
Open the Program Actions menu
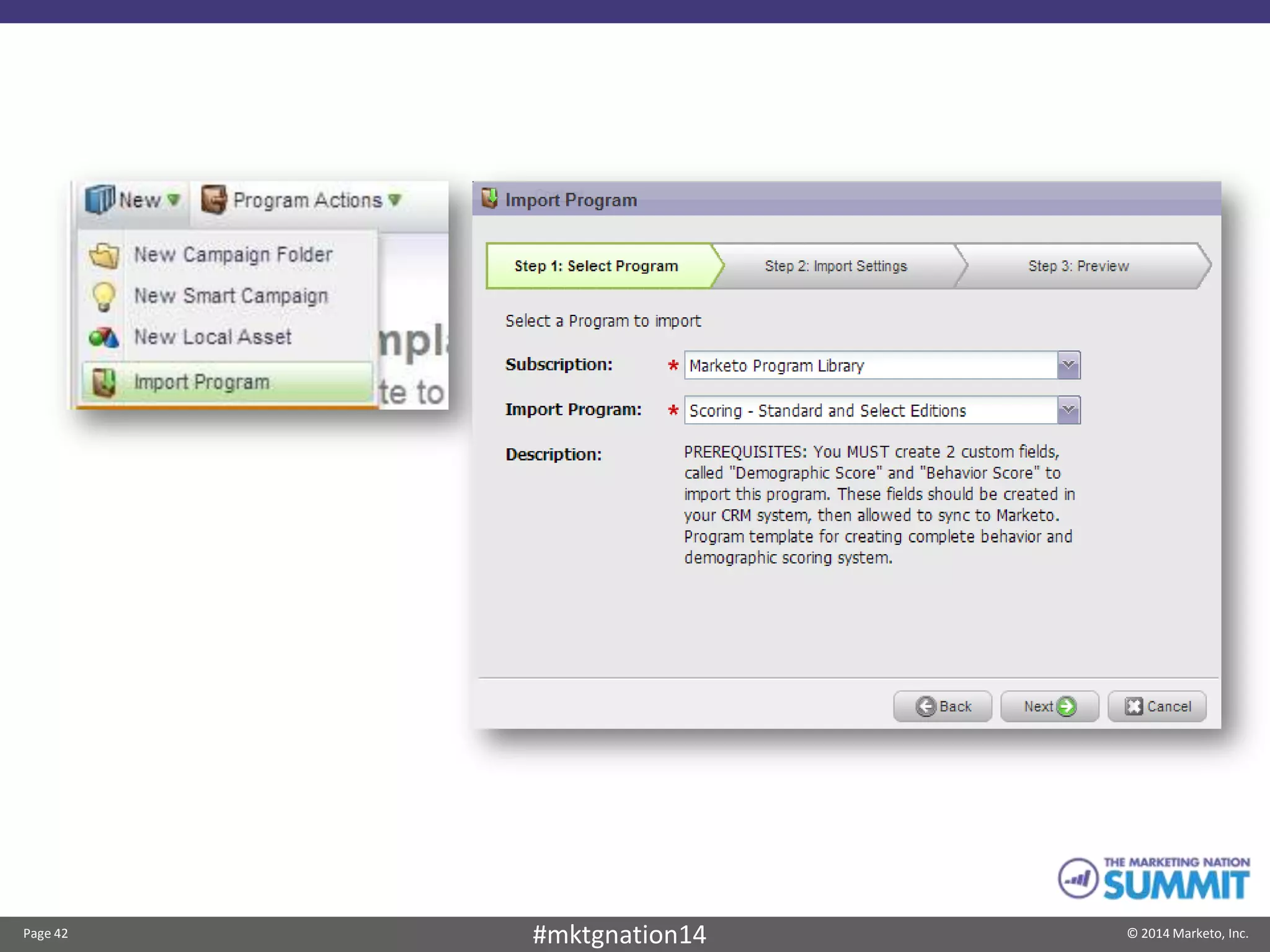(303, 200)
